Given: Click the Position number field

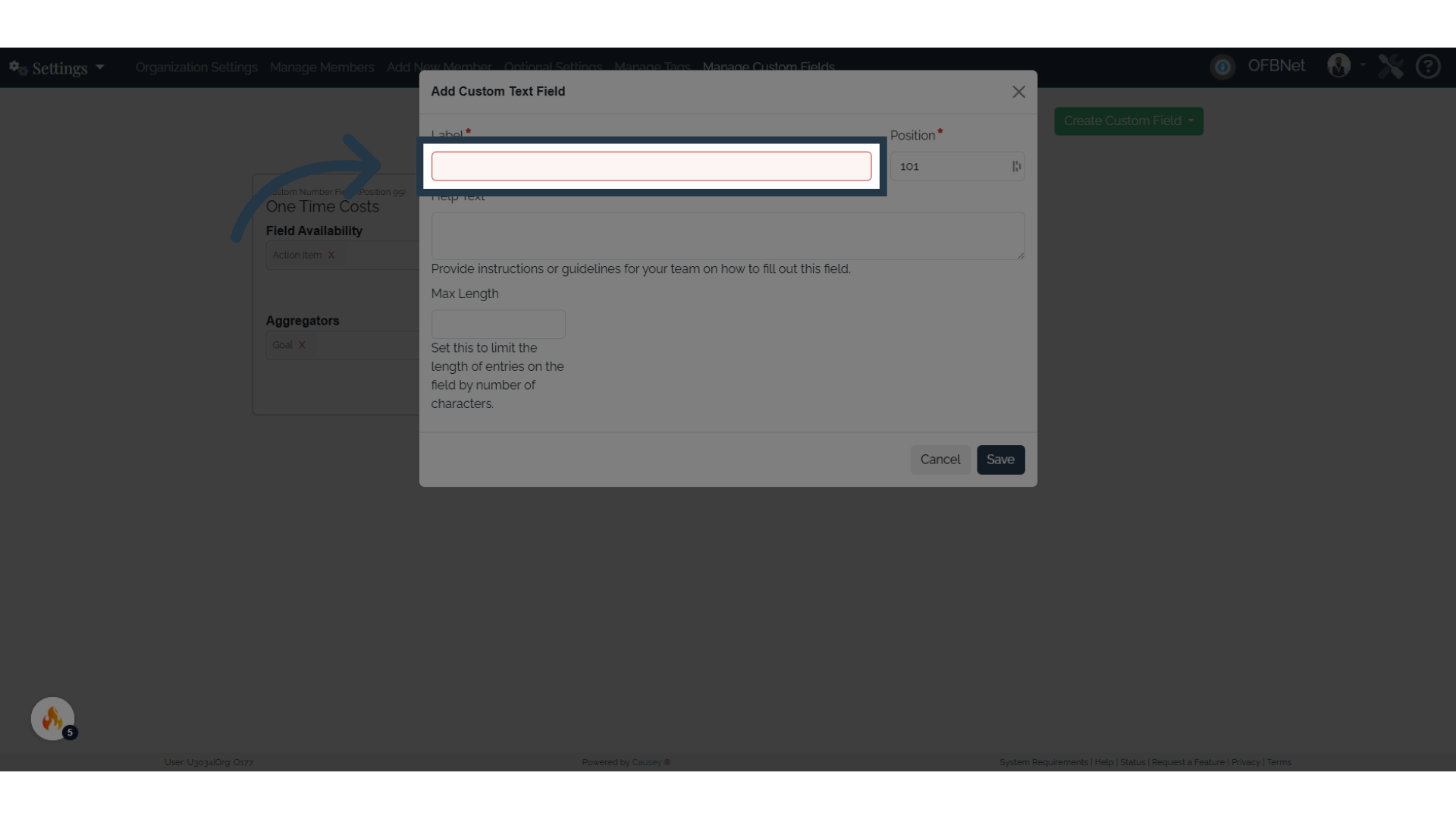Looking at the screenshot, I should 957,166.
